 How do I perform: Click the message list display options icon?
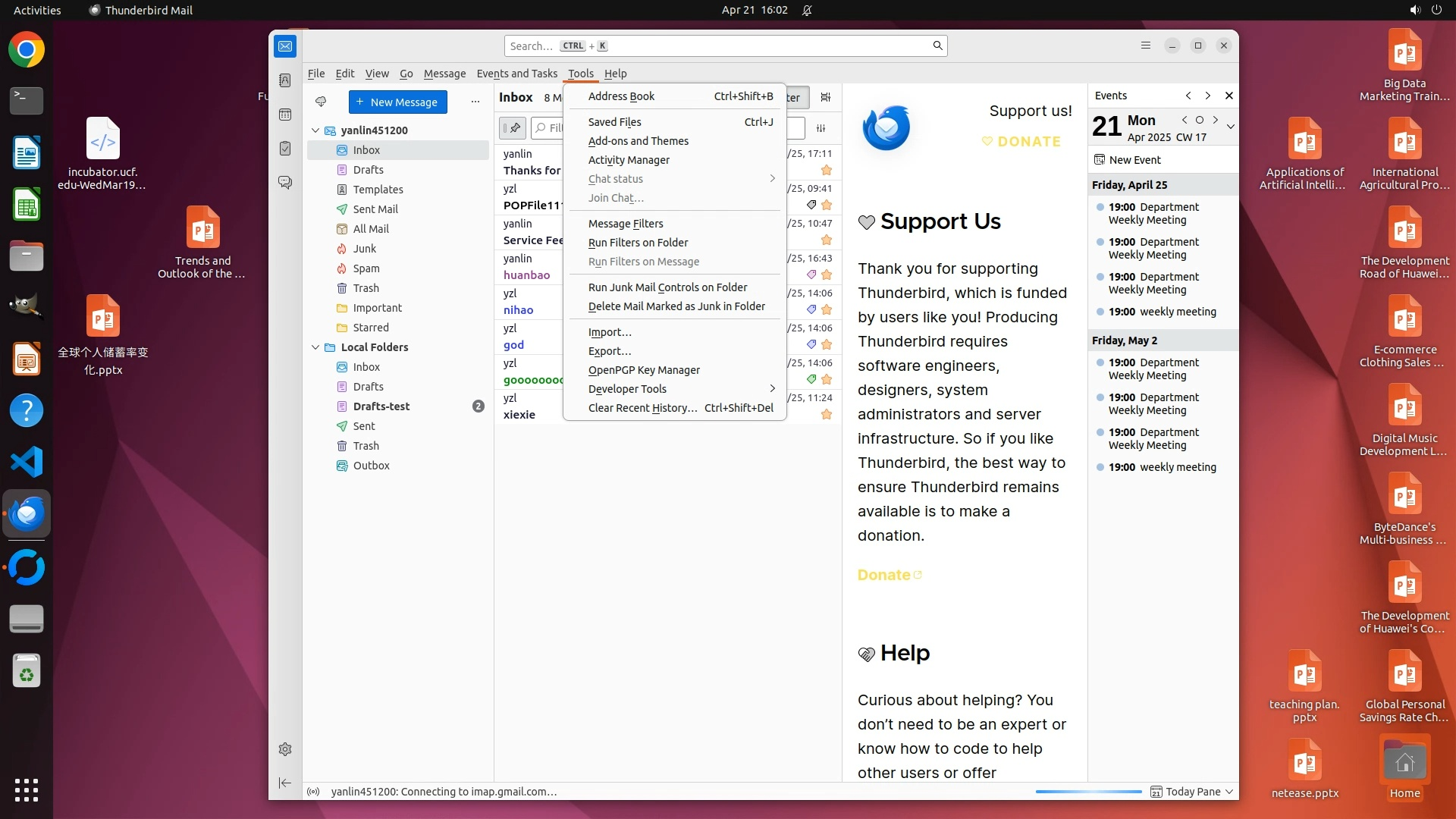[826, 97]
